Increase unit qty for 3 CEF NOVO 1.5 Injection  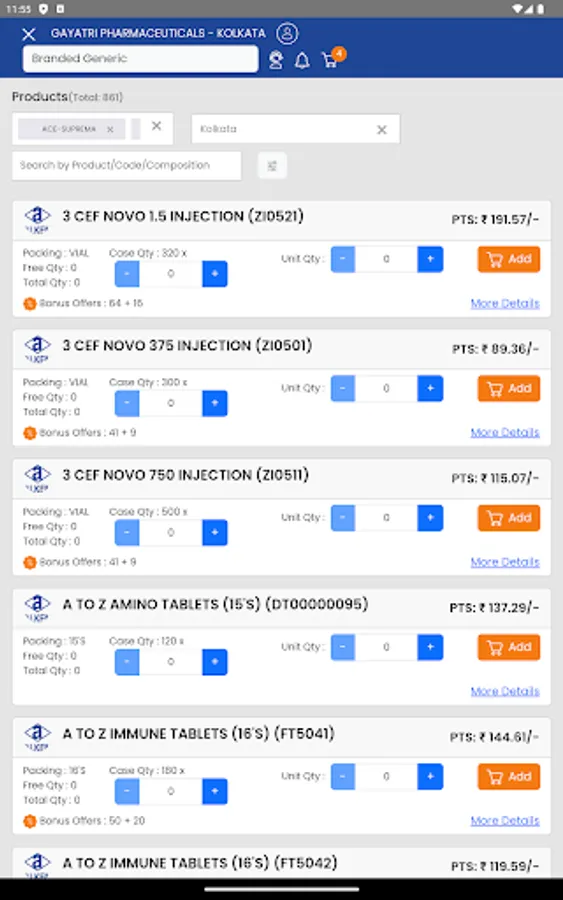[430, 259]
